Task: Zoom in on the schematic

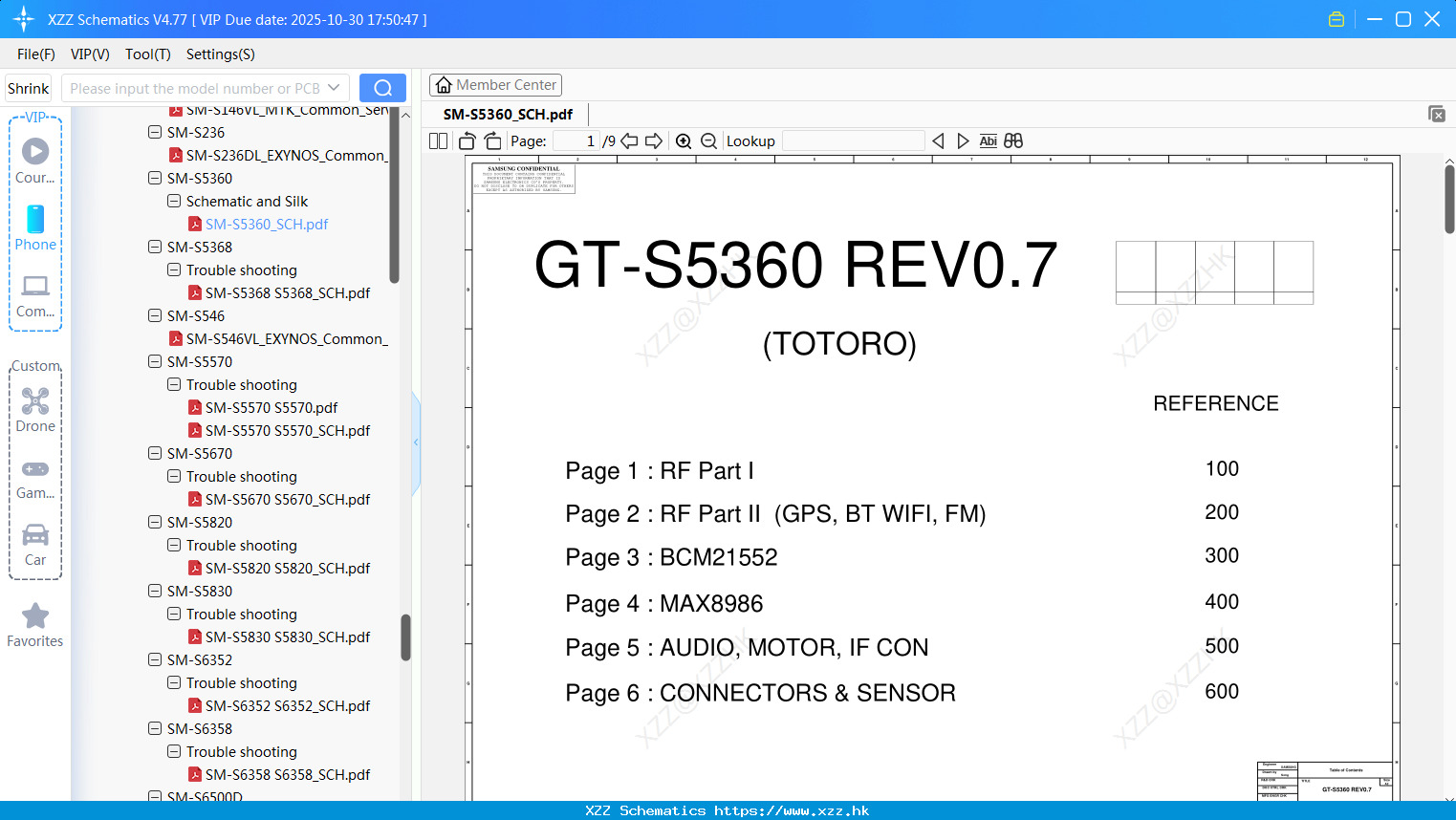Action: (684, 140)
